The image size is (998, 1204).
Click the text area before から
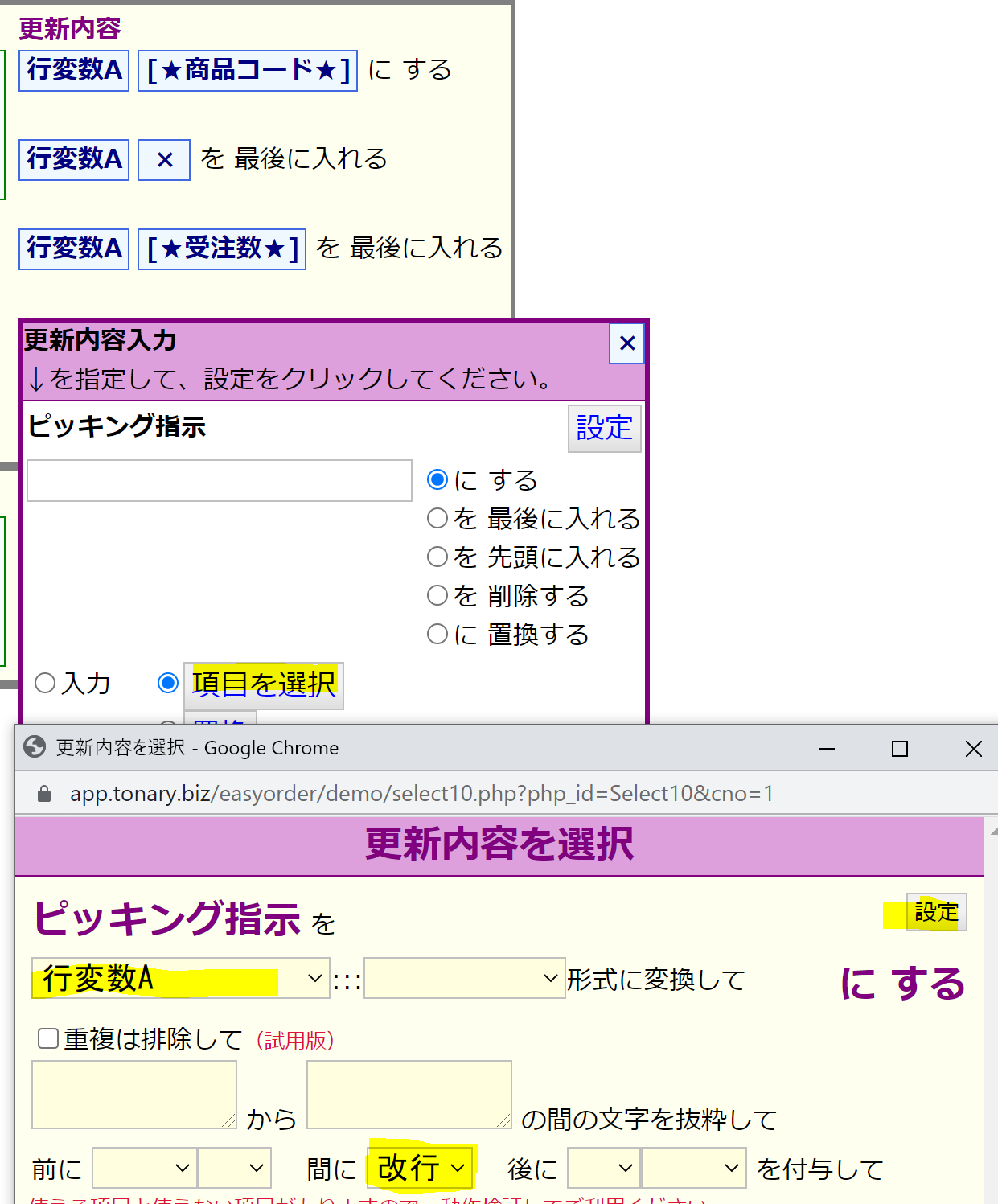pos(133,1094)
